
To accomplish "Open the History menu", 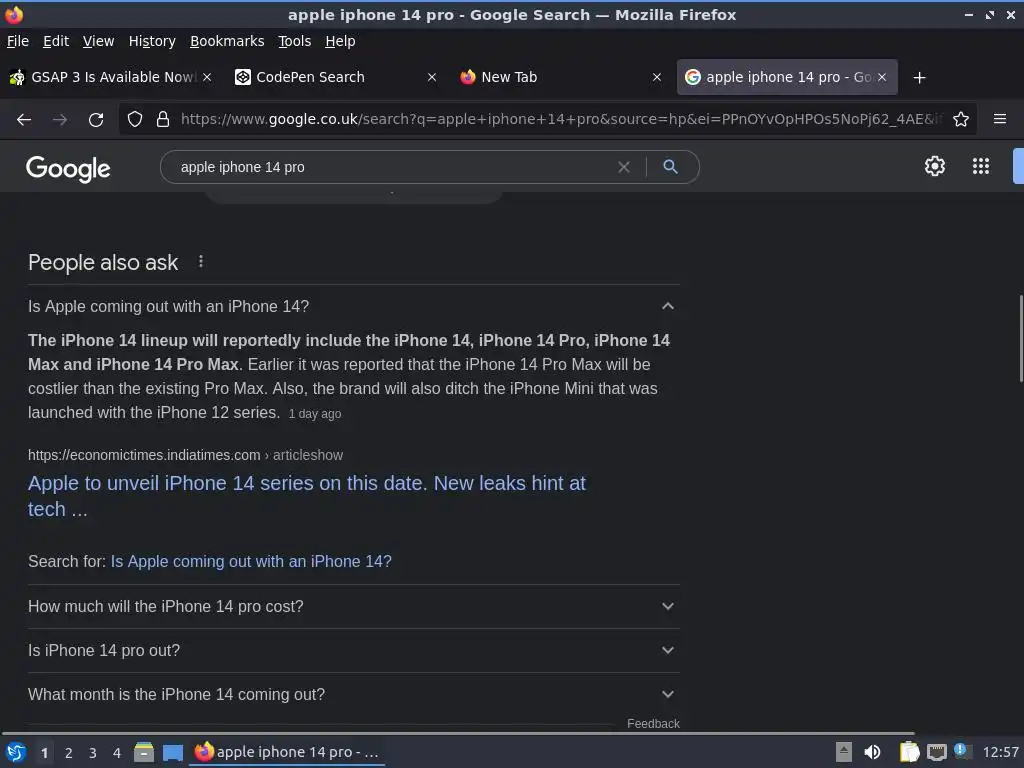I will click(x=152, y=41).
